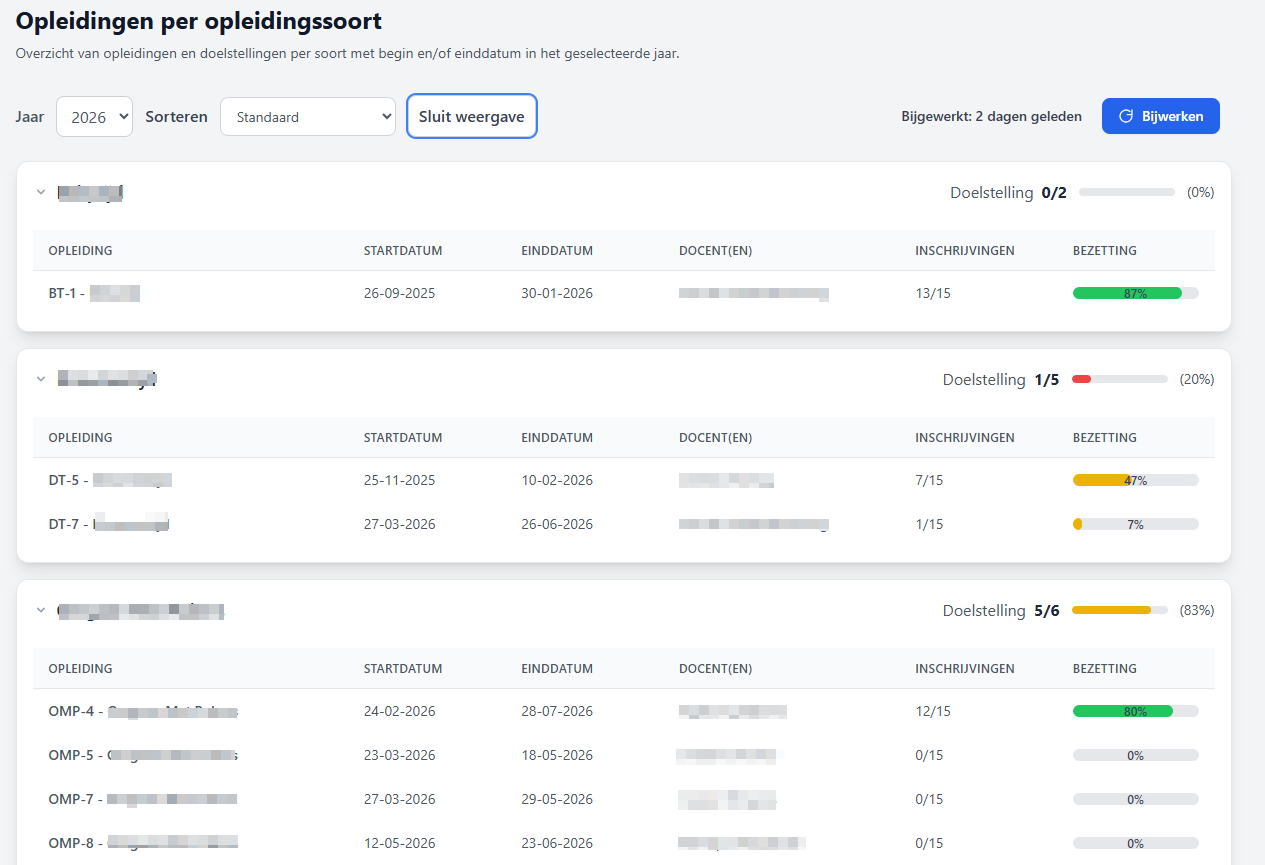Select the OMP-8 opleiding row

click(142, 843)
